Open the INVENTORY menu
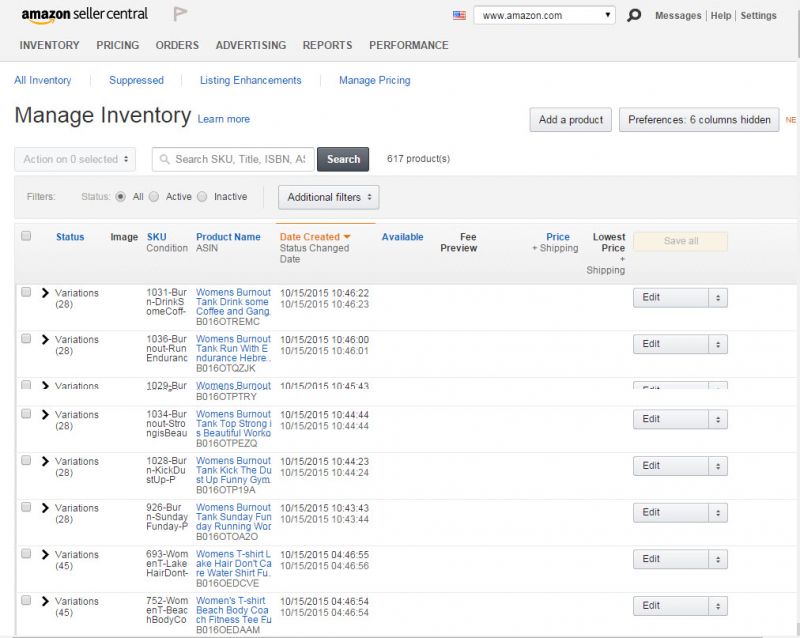 [49, 45]
